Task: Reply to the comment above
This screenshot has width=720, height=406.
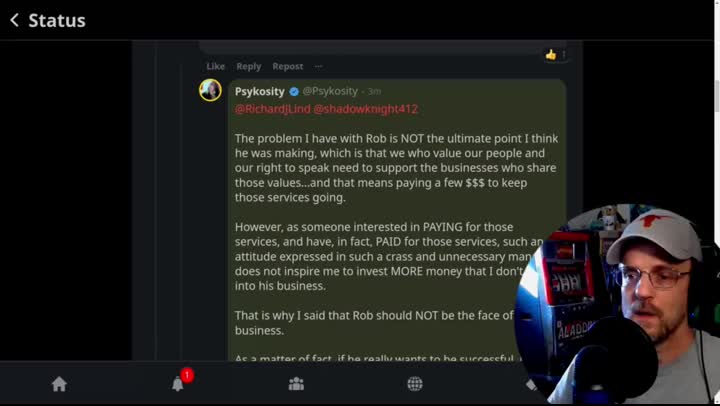Action: 249,66
